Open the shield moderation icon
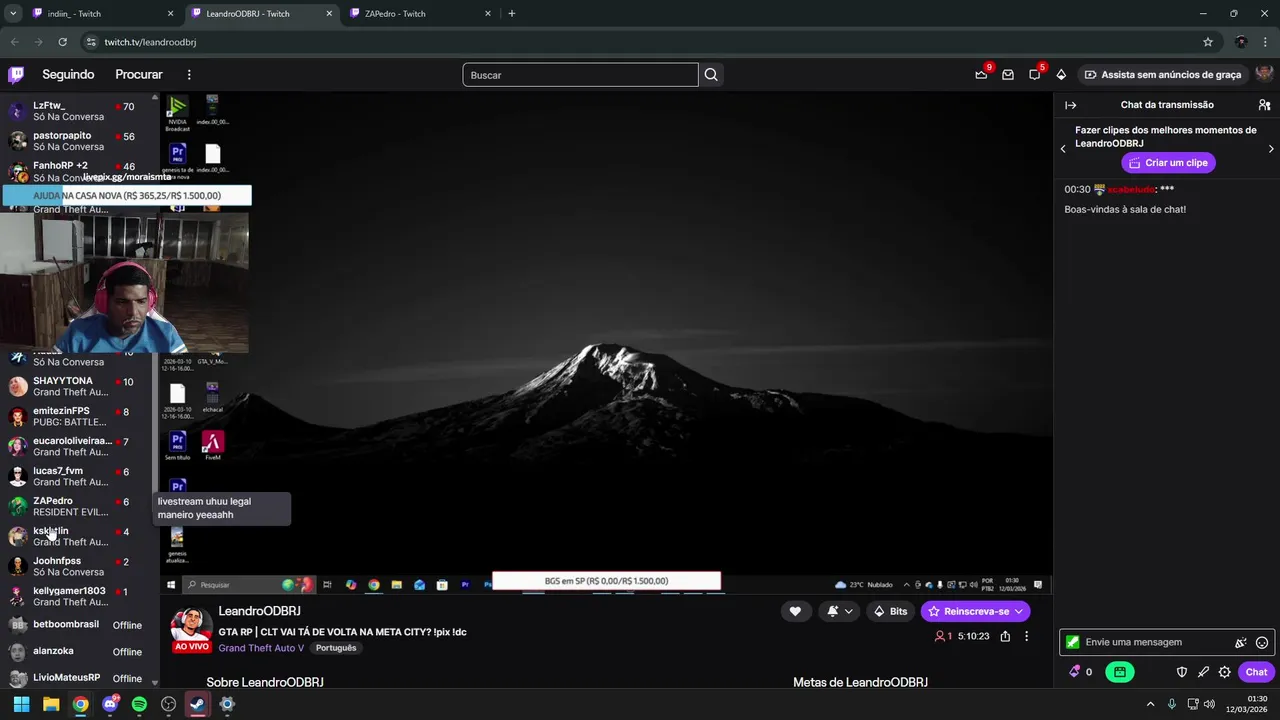Screen dimensions: 1280x720 [1181, 672]
